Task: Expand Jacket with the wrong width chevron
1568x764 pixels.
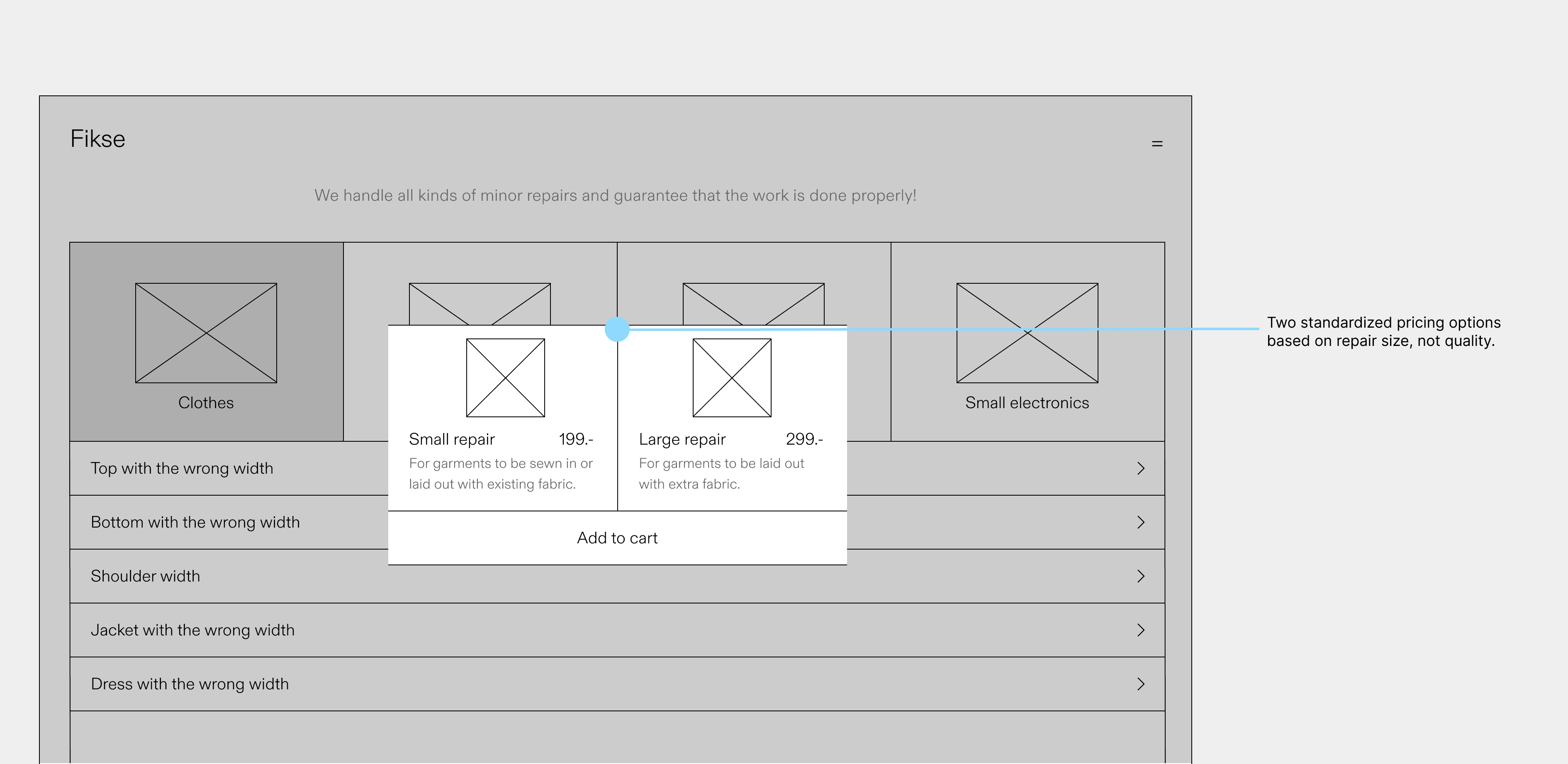Action: pyautogui.click(x=1141, y=630)
